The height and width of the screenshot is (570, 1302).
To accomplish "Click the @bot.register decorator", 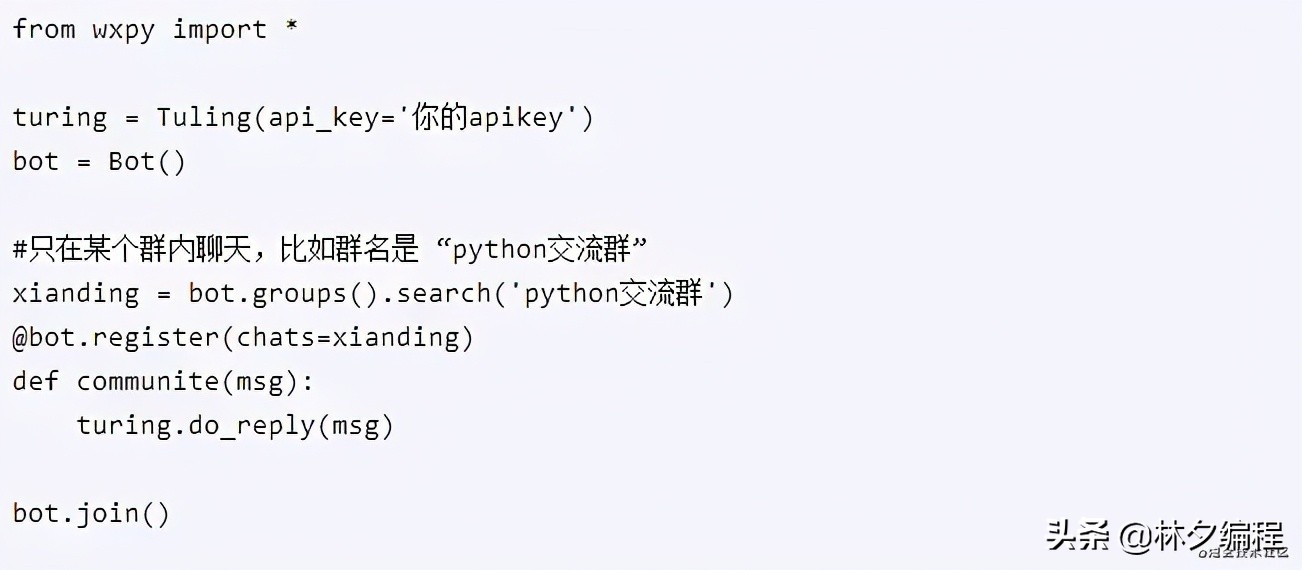I will 115,337.
